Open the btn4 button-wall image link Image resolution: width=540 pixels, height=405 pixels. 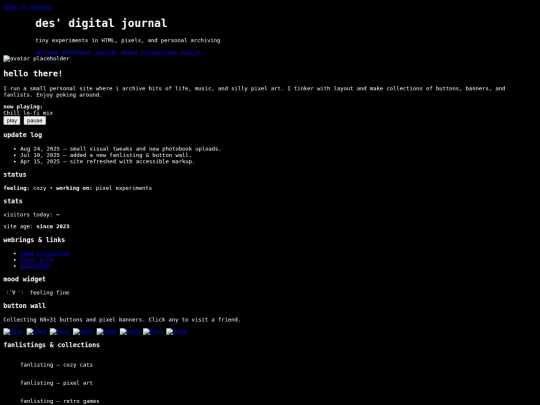[83, 332]
